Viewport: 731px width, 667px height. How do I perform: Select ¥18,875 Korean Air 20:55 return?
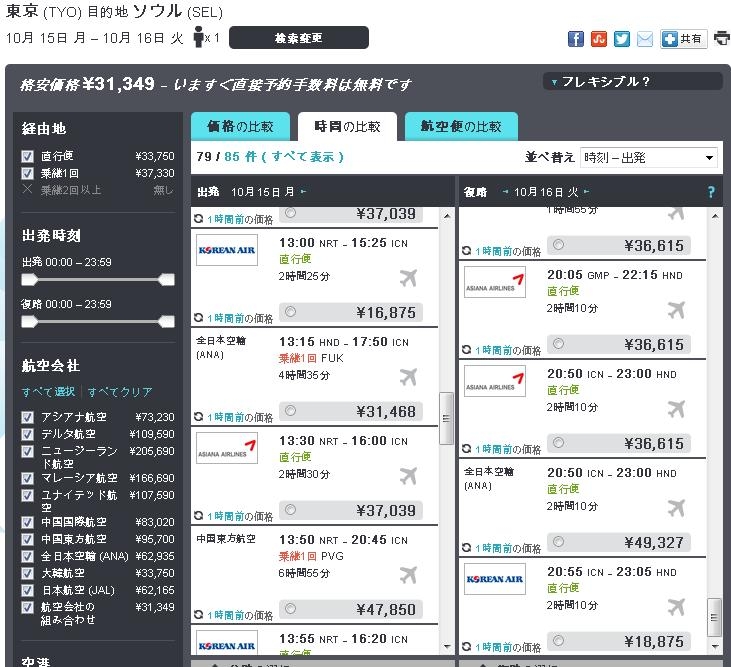559,640
